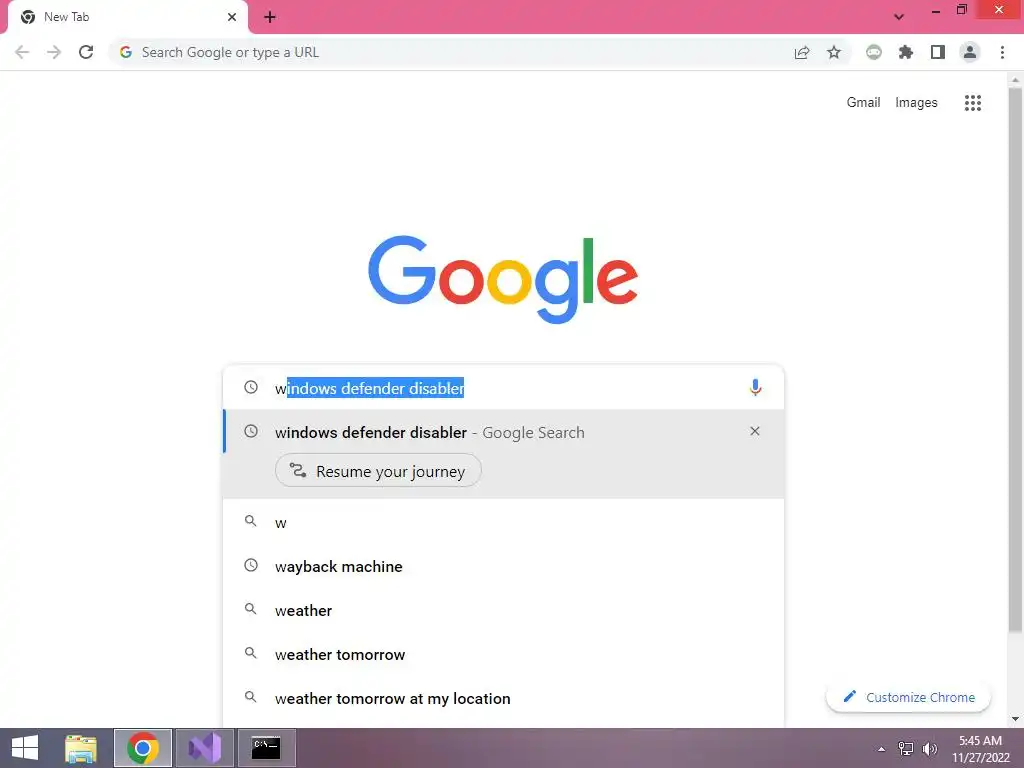The width and height of the screenshot is (1024, 768).
Task: Click the Resume your journey chip
Action: pyautogui.click(x=378, y=471)
